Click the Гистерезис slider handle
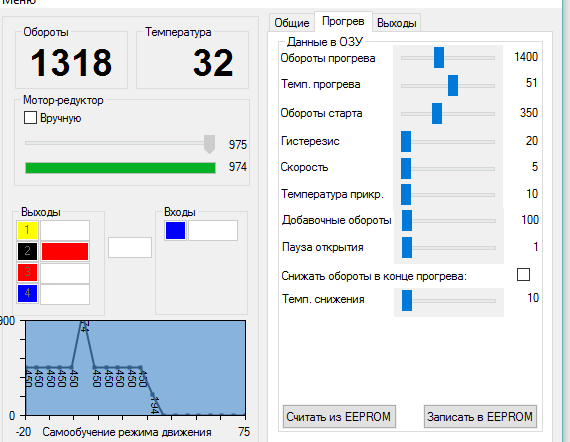 pyautogui.click(x=406, y=141)
